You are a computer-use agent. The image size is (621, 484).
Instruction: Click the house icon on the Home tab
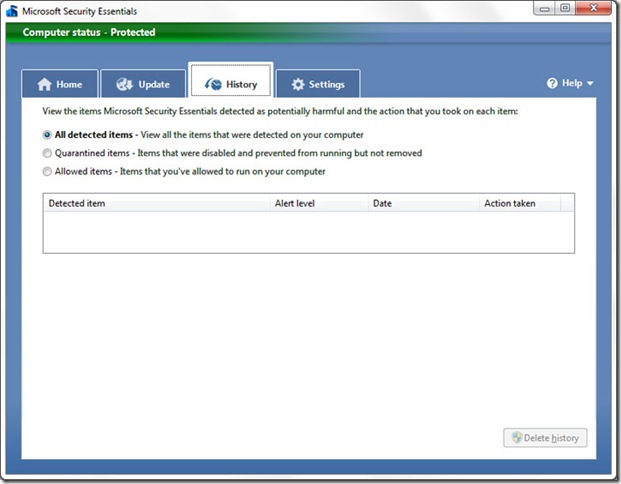pyautogui.click(x=44, y=84)
